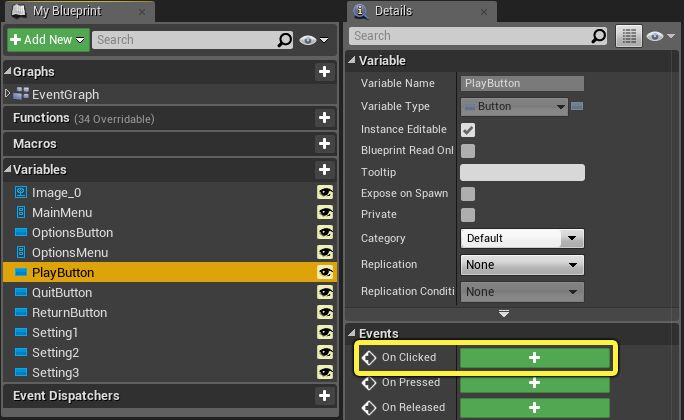Viewport: 684px width, 420px height.
Task: Click the Variable Name field
Action: 522,83
